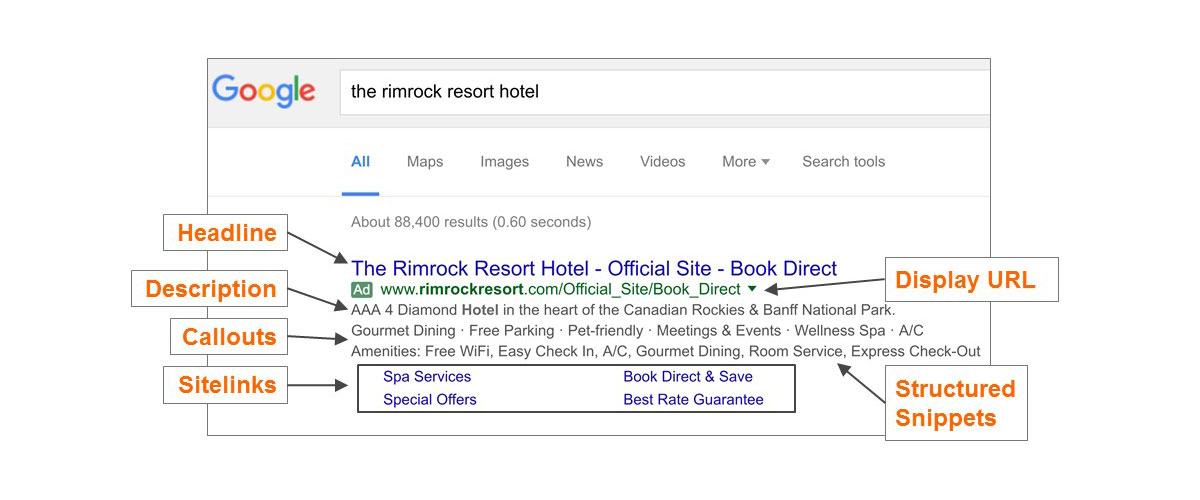Open the News tab
This screenshot has height=500, width=1200.
(x=584, y=161)
